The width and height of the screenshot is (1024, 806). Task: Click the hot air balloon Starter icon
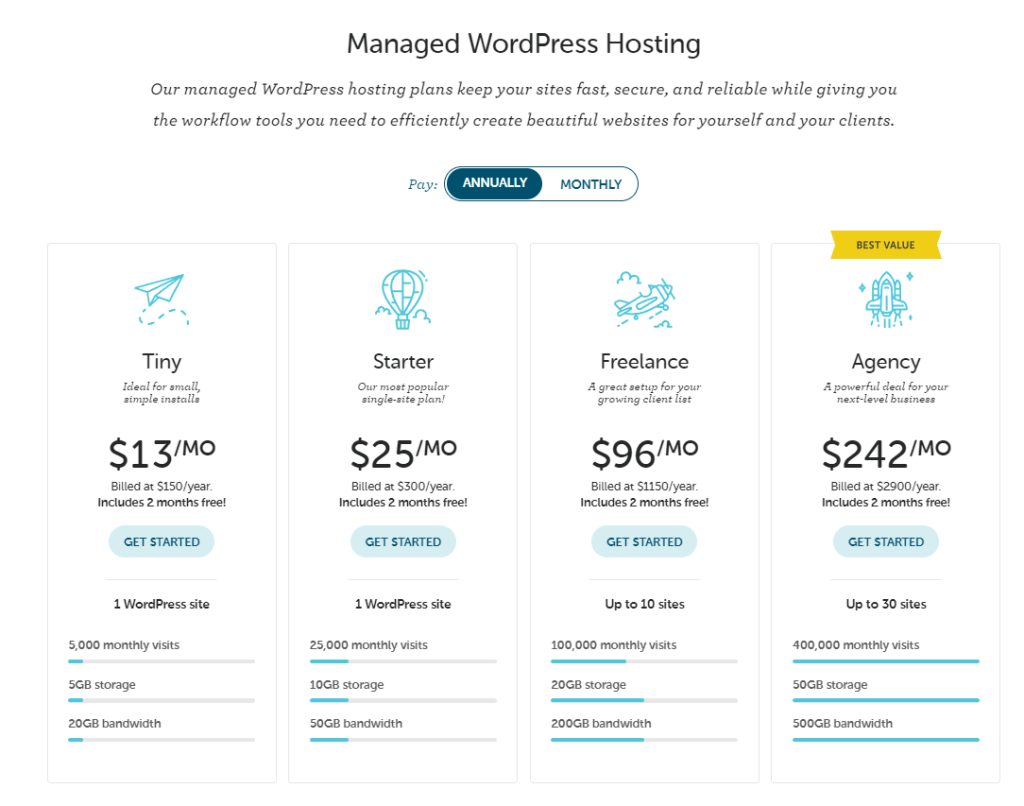click(x=402, y=298)
